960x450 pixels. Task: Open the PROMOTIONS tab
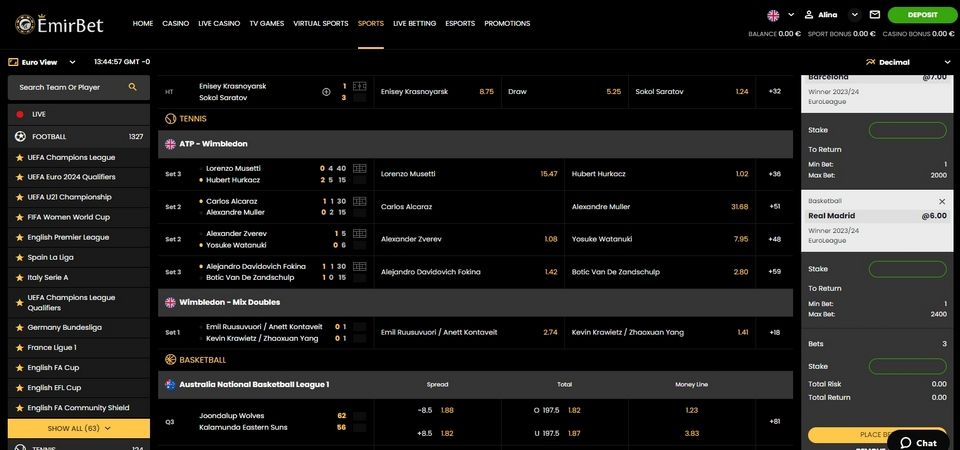tap(507, 23)
